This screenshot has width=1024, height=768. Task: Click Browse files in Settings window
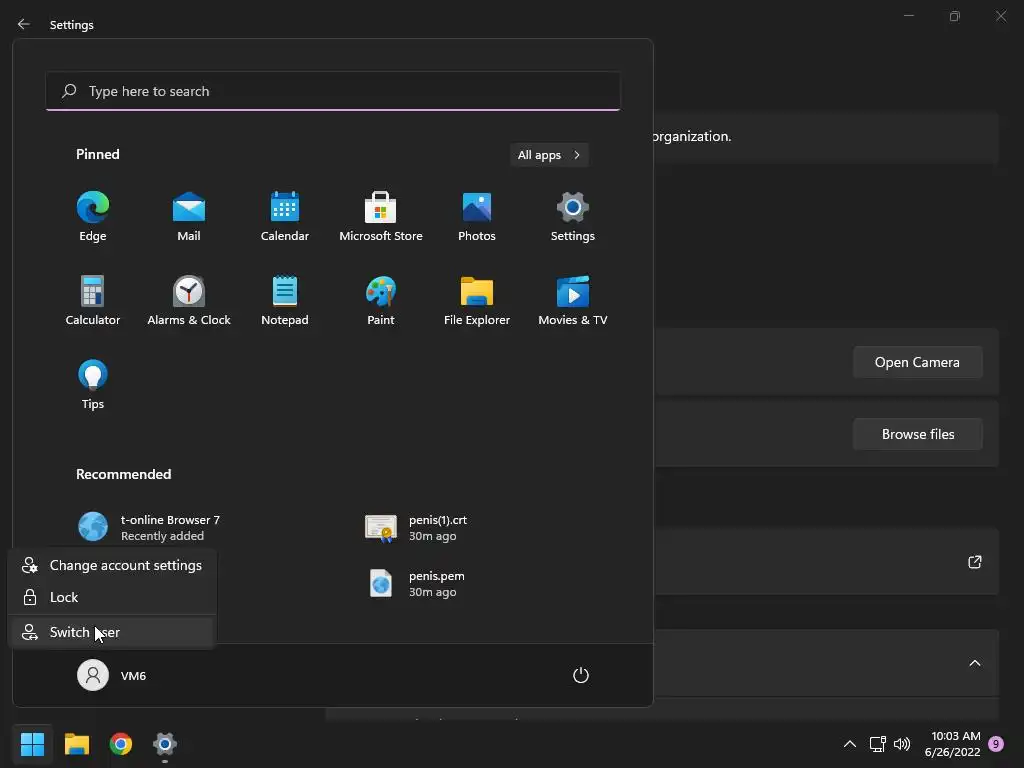(918, 434)
